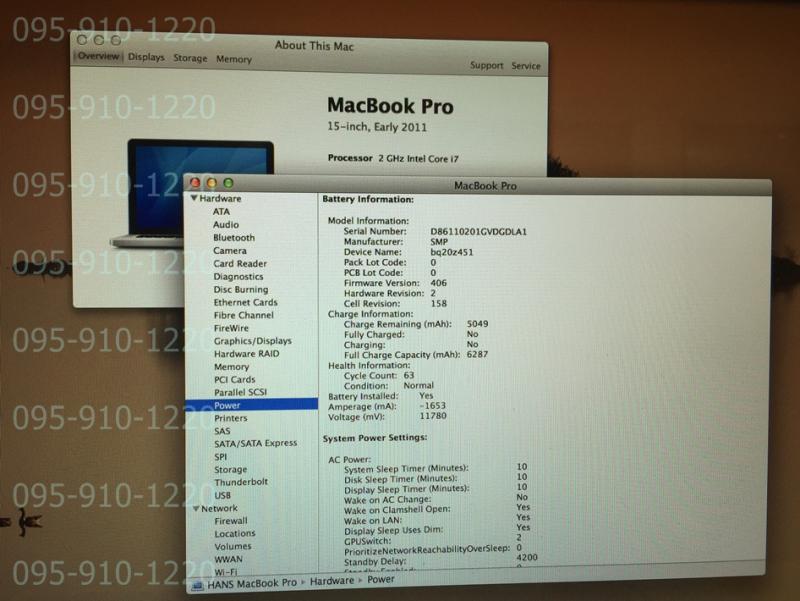Click the Standby Delay value 4200

(x=527, y=557)
